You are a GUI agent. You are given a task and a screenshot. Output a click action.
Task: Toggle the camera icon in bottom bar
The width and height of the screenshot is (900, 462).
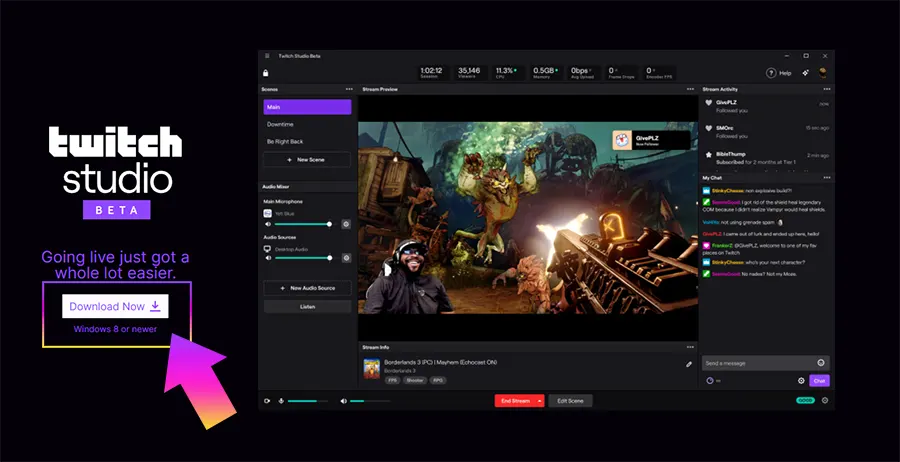tap(267, 401)
